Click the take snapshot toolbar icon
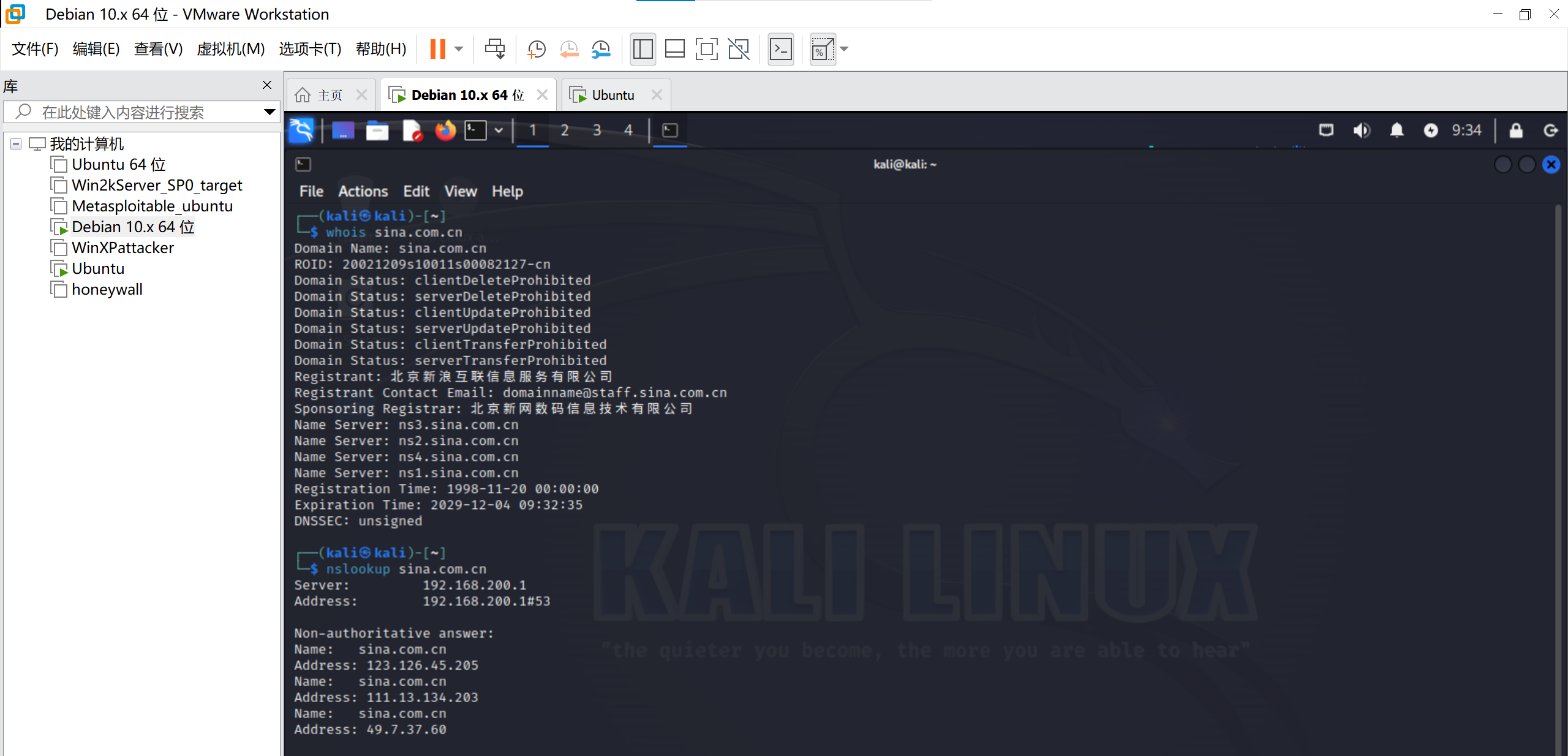Viewport: 1568px width, 756px height. 537,49
